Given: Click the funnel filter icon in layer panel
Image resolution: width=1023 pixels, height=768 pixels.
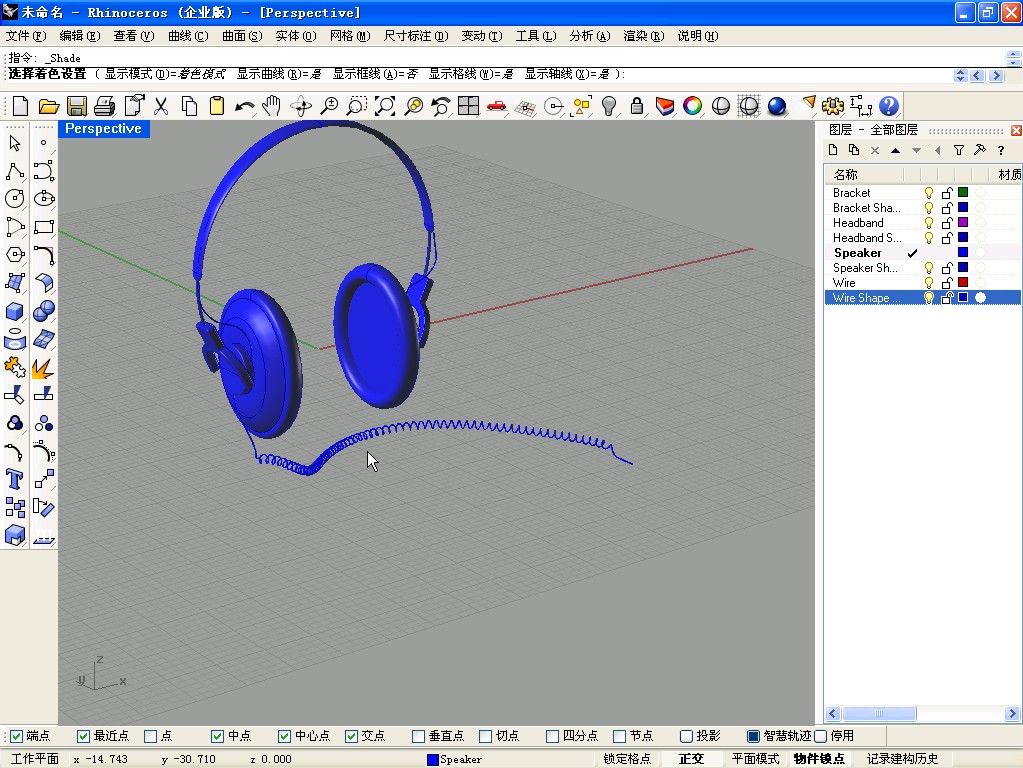Looking at the screenshot, I should [958, 150].
